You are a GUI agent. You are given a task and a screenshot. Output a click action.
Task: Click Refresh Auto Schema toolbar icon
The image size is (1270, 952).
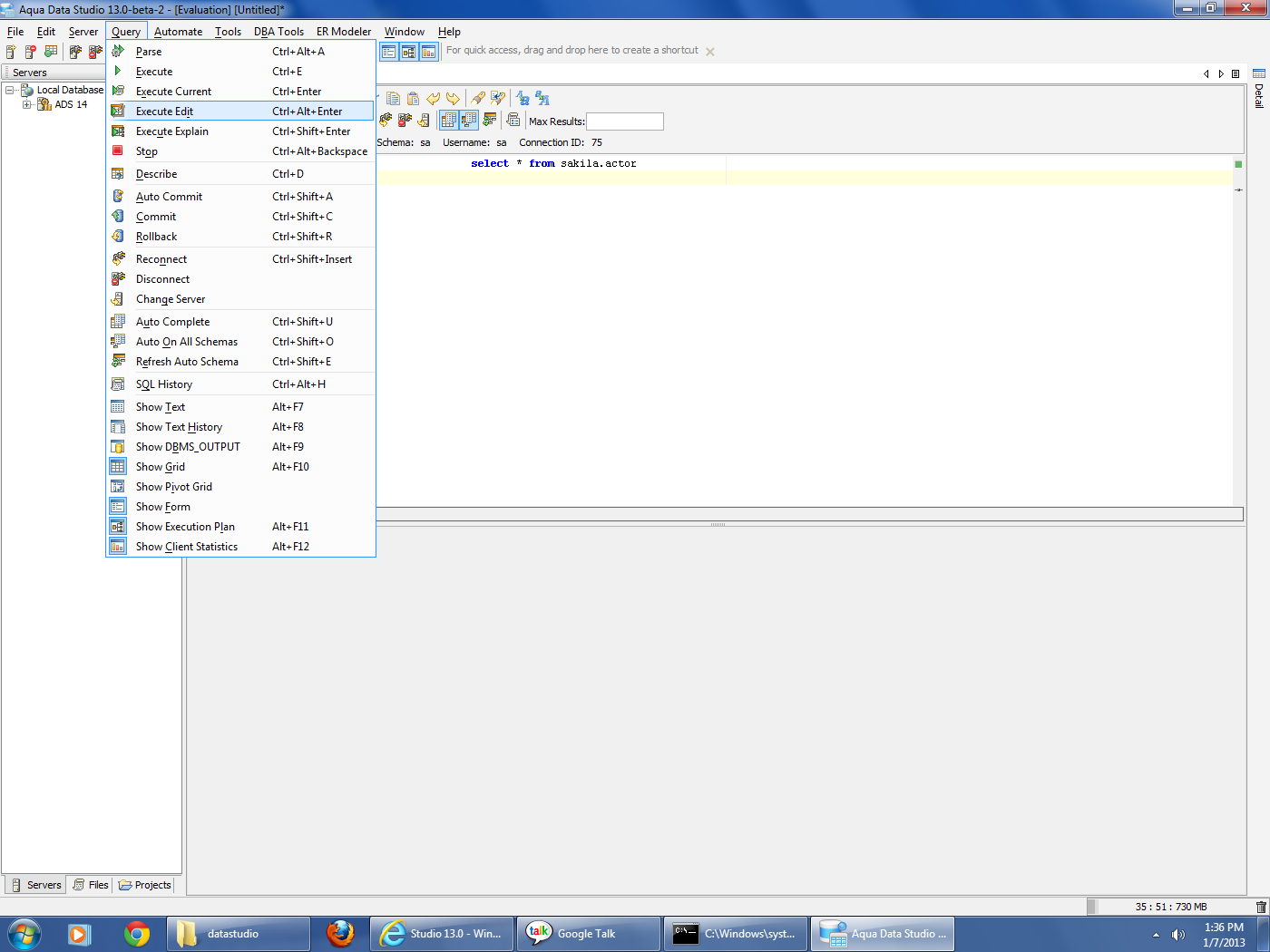[x=489, y=120]
